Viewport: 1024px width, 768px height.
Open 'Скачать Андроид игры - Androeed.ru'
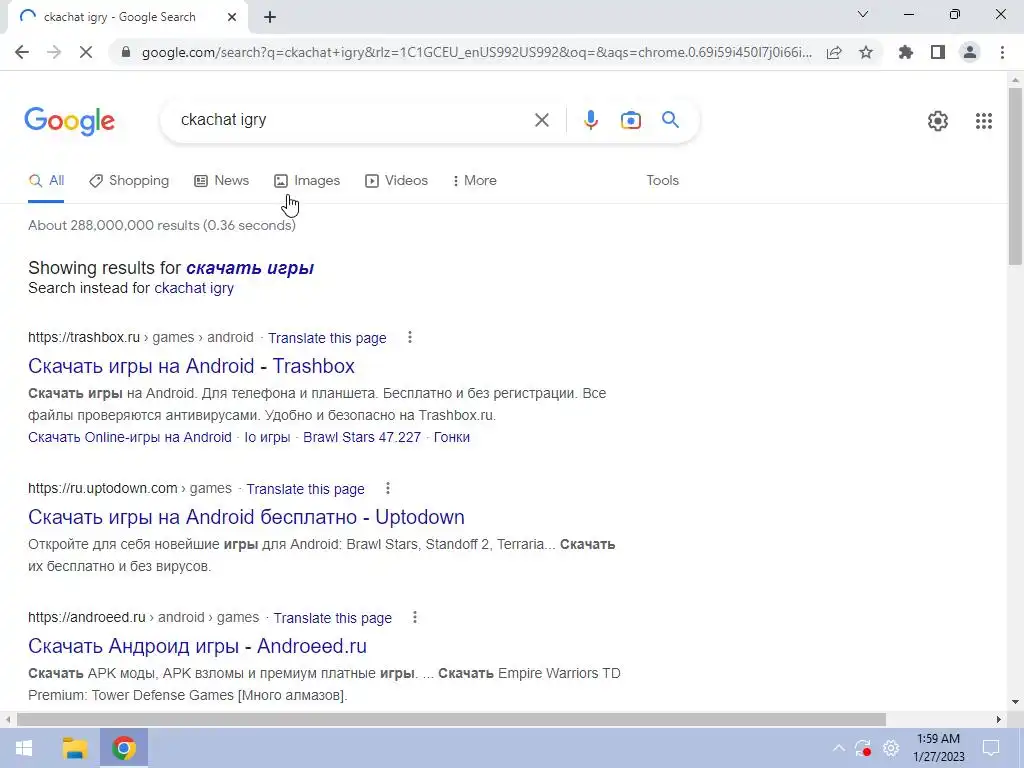point(197,647)
